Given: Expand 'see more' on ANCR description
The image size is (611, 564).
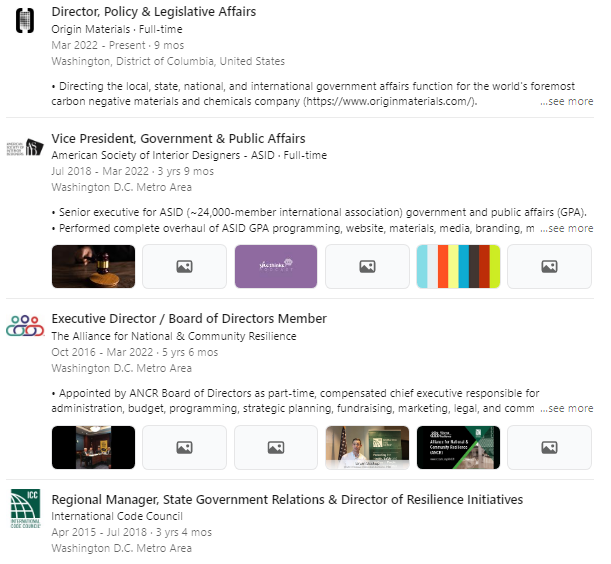Looking at the screenshot, I should pos(567,408).
